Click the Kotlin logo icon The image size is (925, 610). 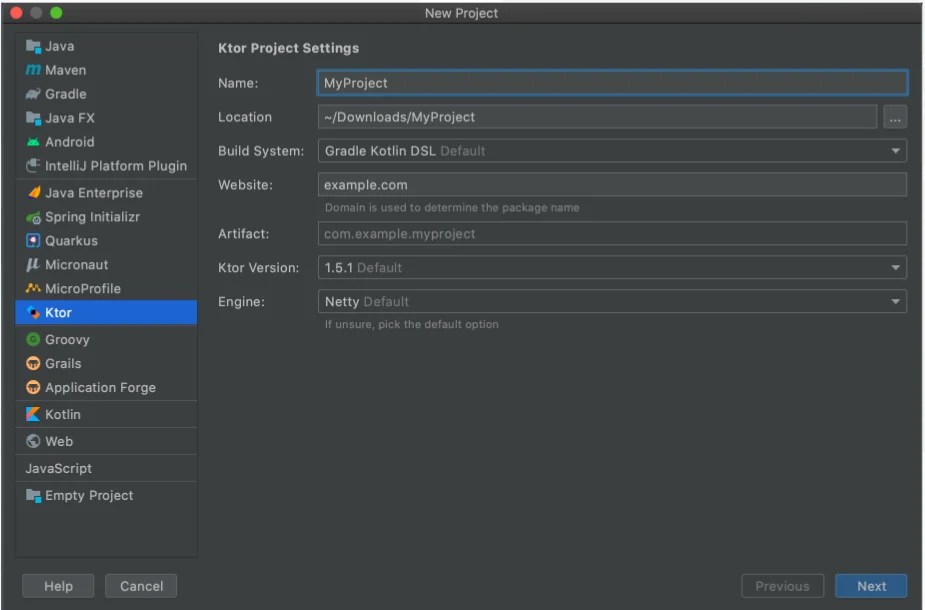point(33,414)
